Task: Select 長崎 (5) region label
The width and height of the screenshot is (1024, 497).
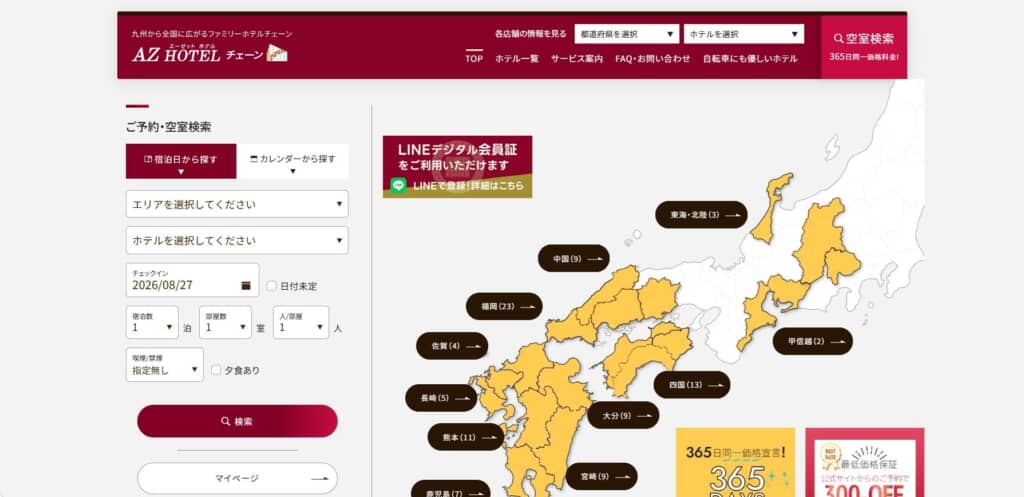Action: (x=441, y=398)
